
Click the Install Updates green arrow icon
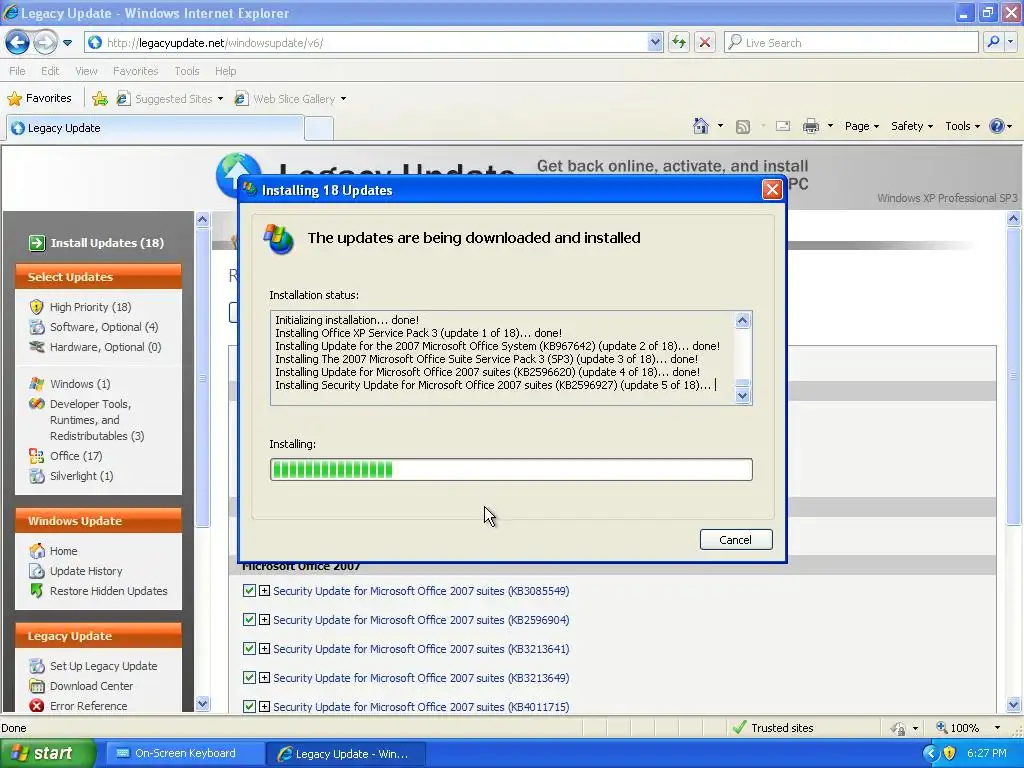(37, 243)
